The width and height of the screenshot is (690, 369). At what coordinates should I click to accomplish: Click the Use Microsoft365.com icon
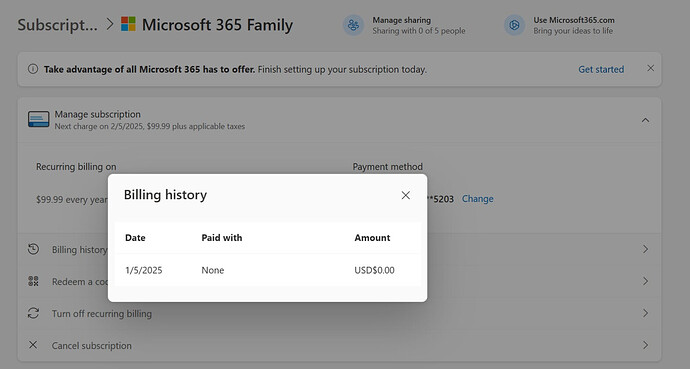pyautogui.click(x=514, y=25)
